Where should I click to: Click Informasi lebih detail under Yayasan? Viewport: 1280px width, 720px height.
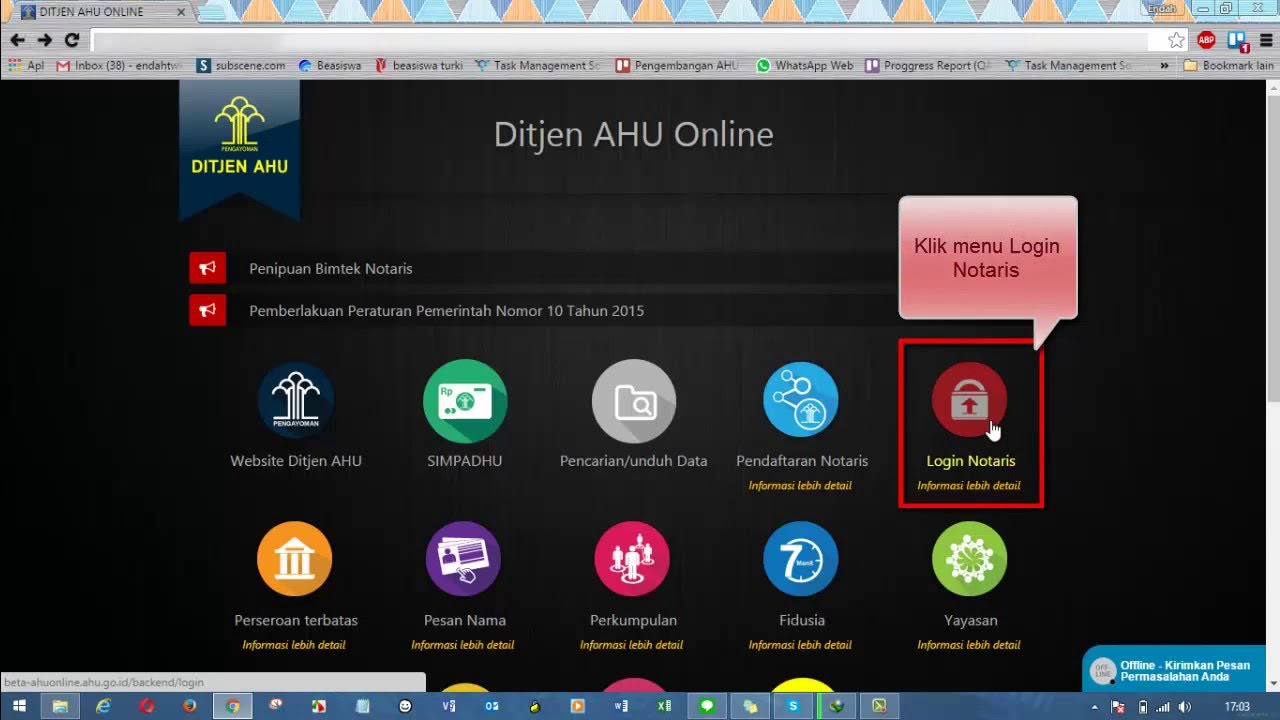point(969,645)
